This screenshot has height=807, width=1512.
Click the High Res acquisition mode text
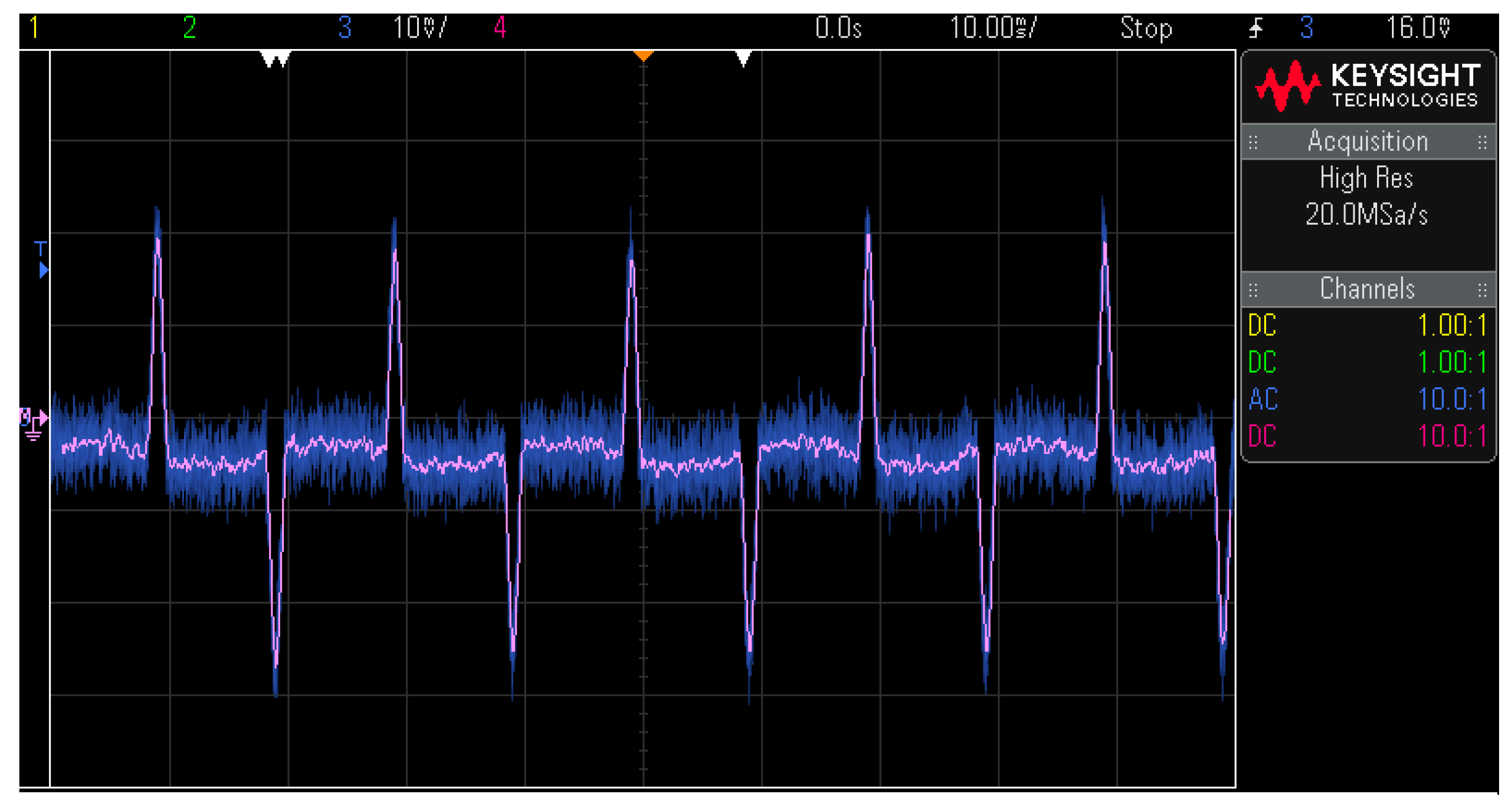[1366, 178]
